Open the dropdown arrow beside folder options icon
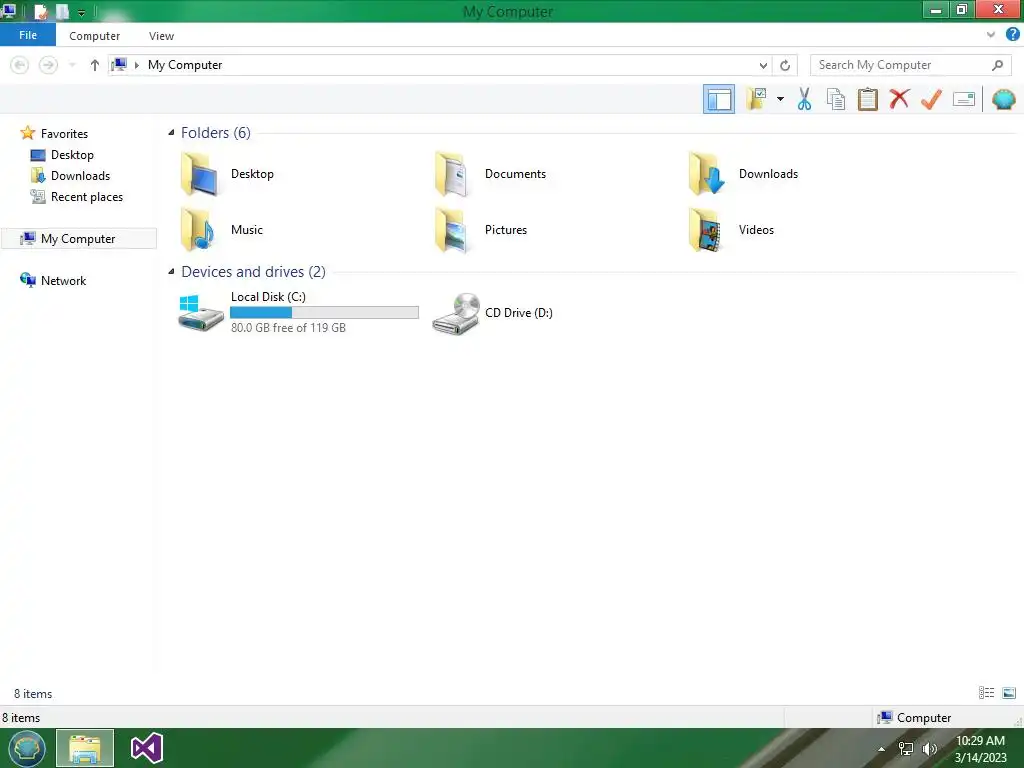Screen dimensions: 1024x768 tap(780, 99)
